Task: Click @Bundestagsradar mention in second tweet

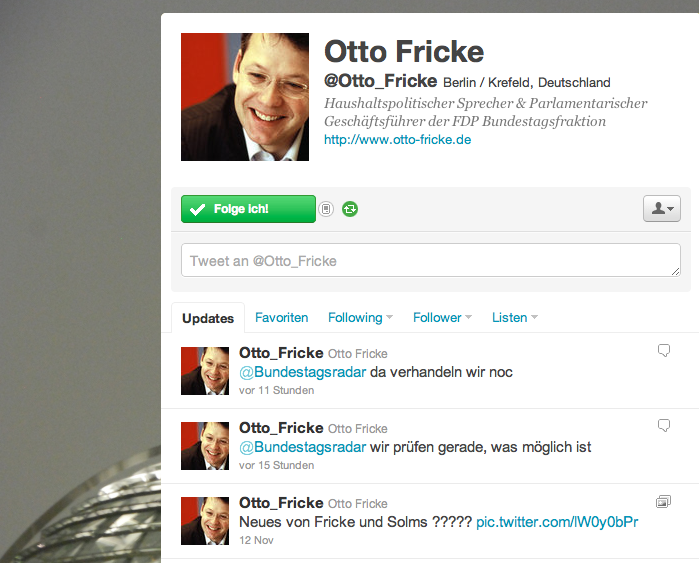Action: [x=302, y=447]
